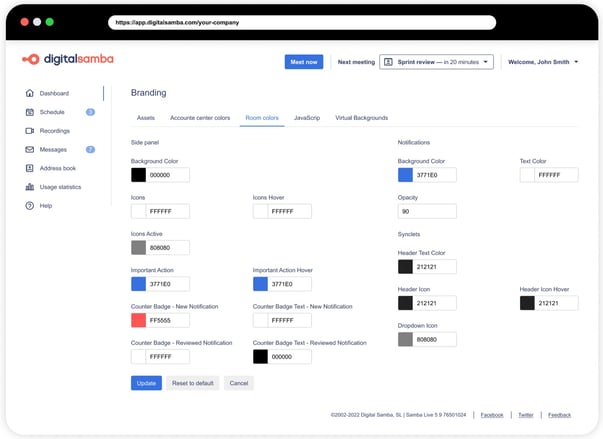This screenshot has height=439, width=603.
Task: Click the Help question mark icon
Action: (30, 205)
